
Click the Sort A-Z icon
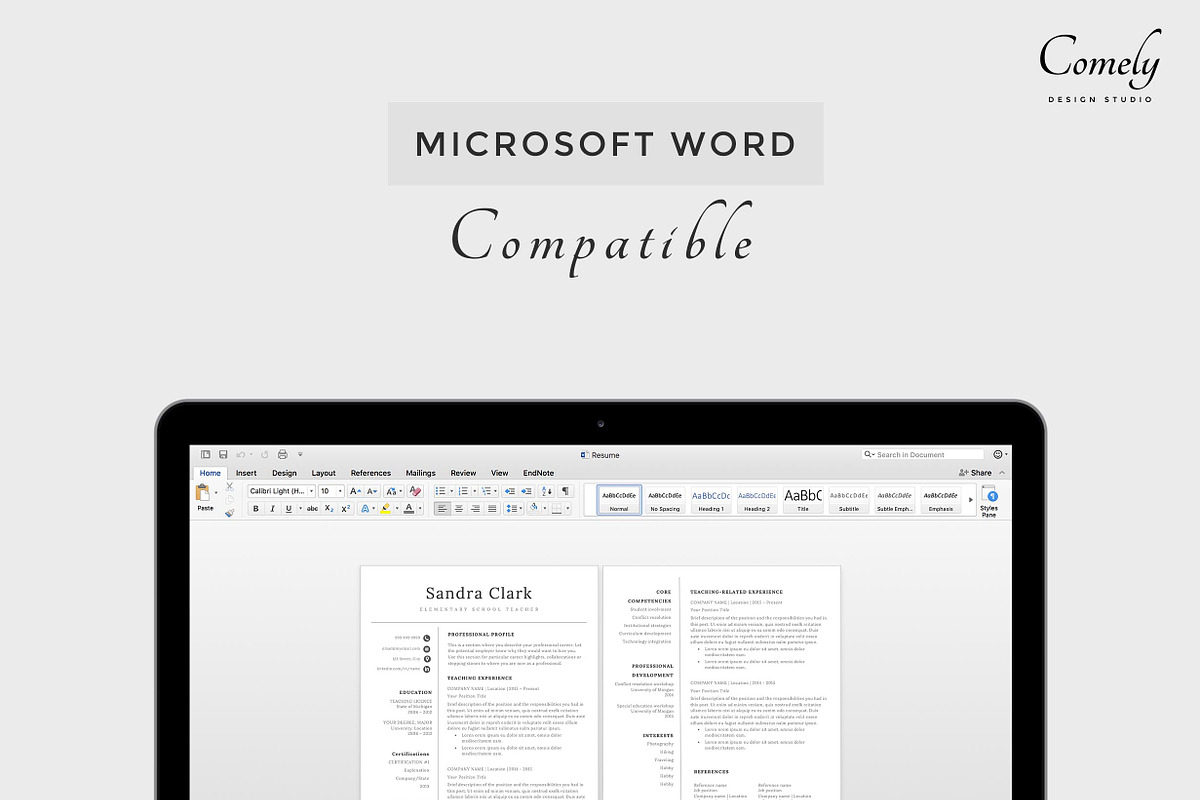pyautogui.click(x=547, y=491)
